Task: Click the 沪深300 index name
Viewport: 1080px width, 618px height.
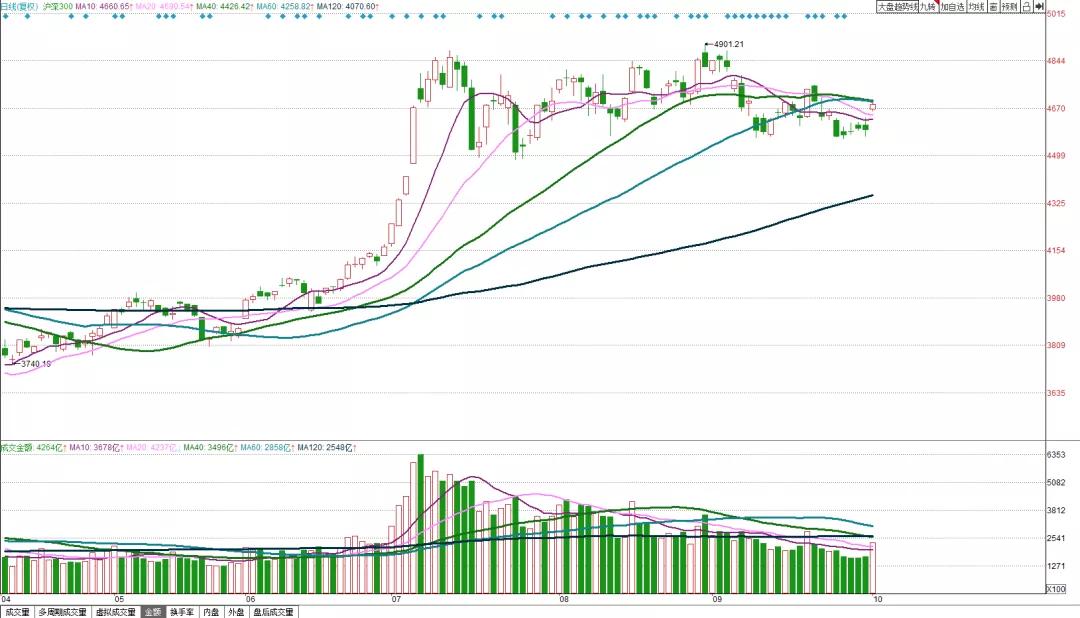Action: 57,6
